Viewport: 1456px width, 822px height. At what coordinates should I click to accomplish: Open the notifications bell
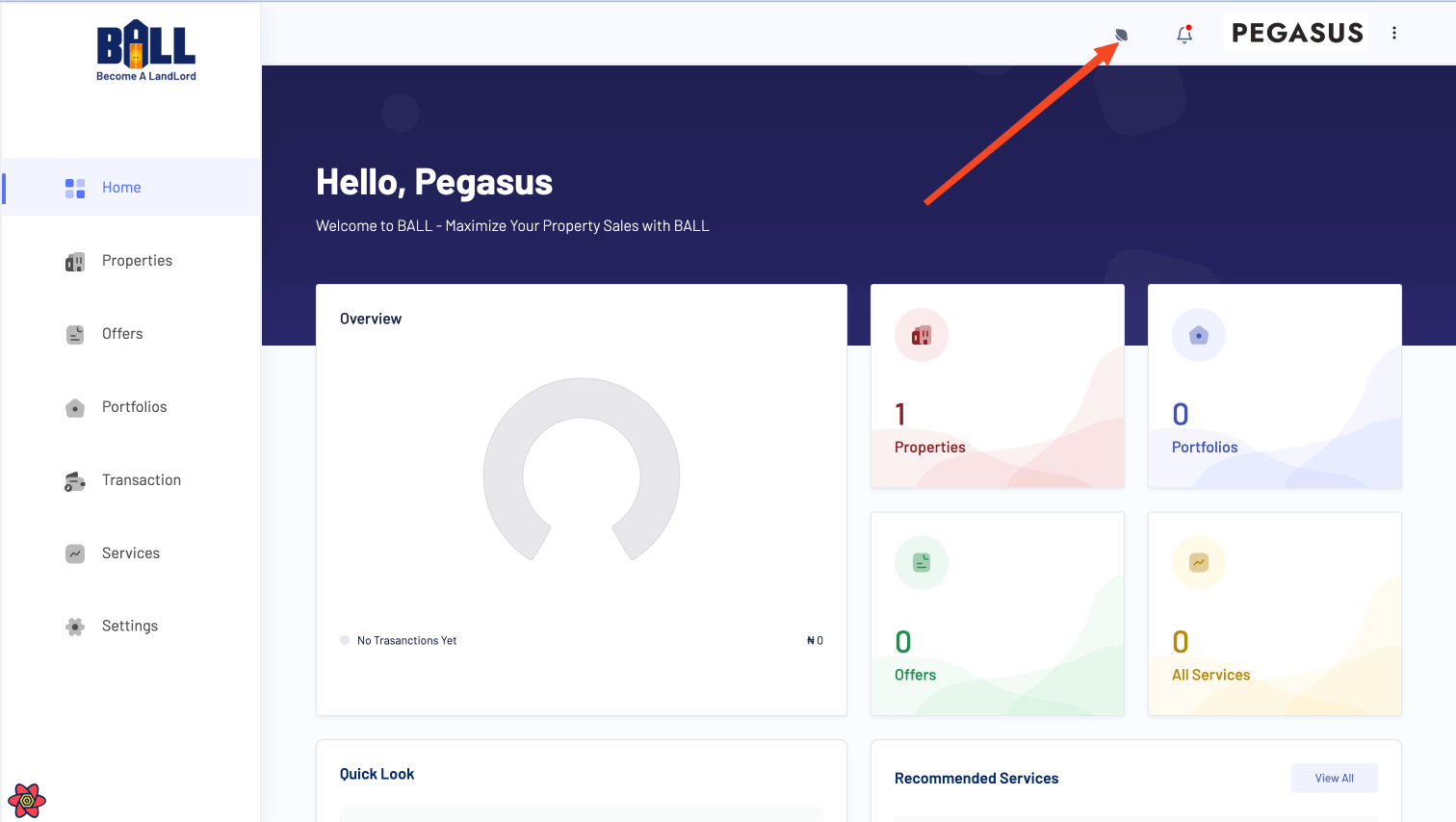pos(1184,35)
